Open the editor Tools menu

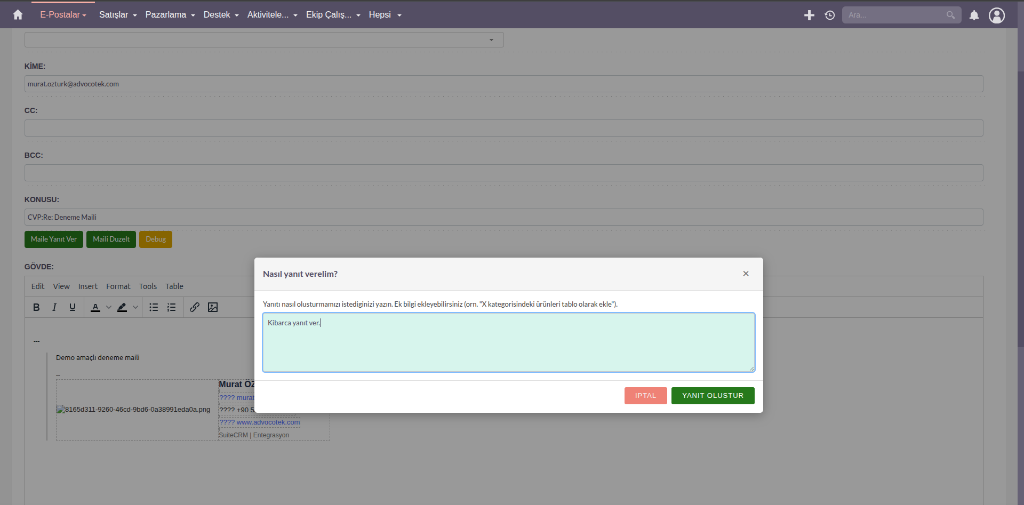coord(148,286)
